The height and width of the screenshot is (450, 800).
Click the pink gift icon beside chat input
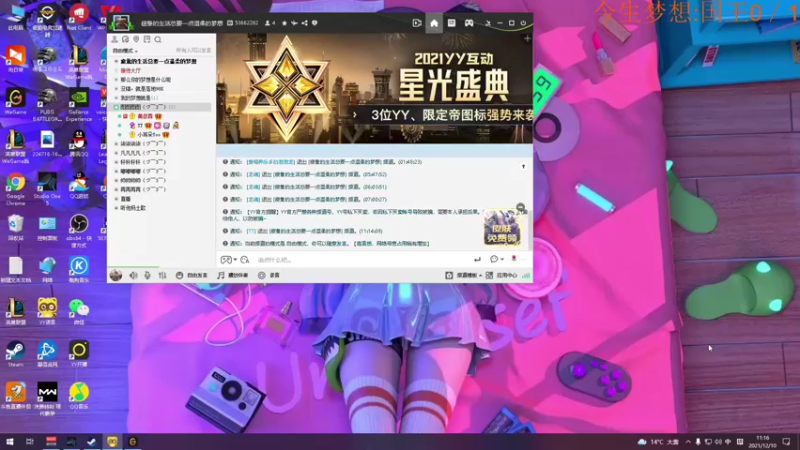(514, 259)
